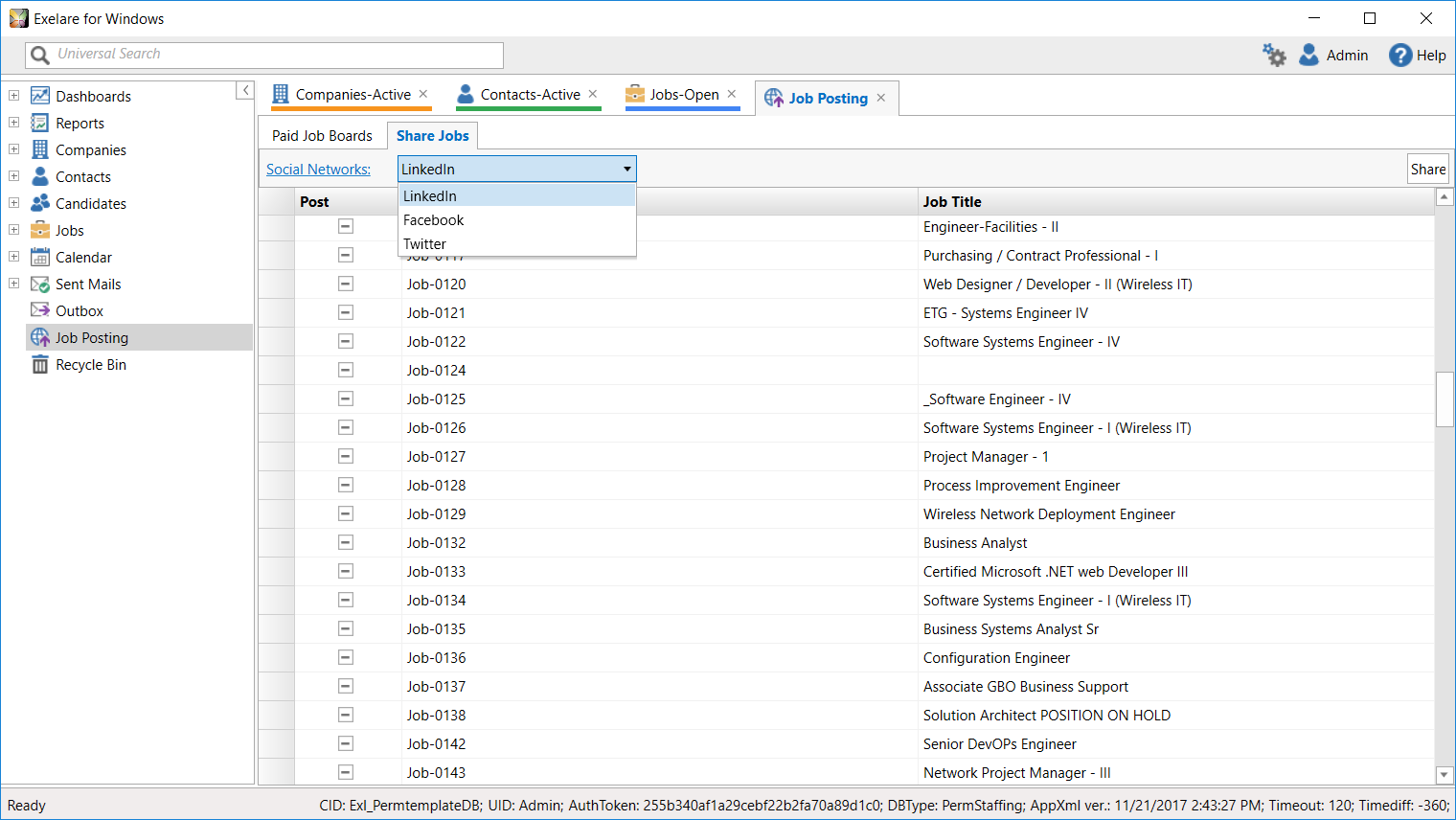Click the Recycle Bin trash icon
The image size is (1456, 820).
pyautogui.click(x=40, y=364)
